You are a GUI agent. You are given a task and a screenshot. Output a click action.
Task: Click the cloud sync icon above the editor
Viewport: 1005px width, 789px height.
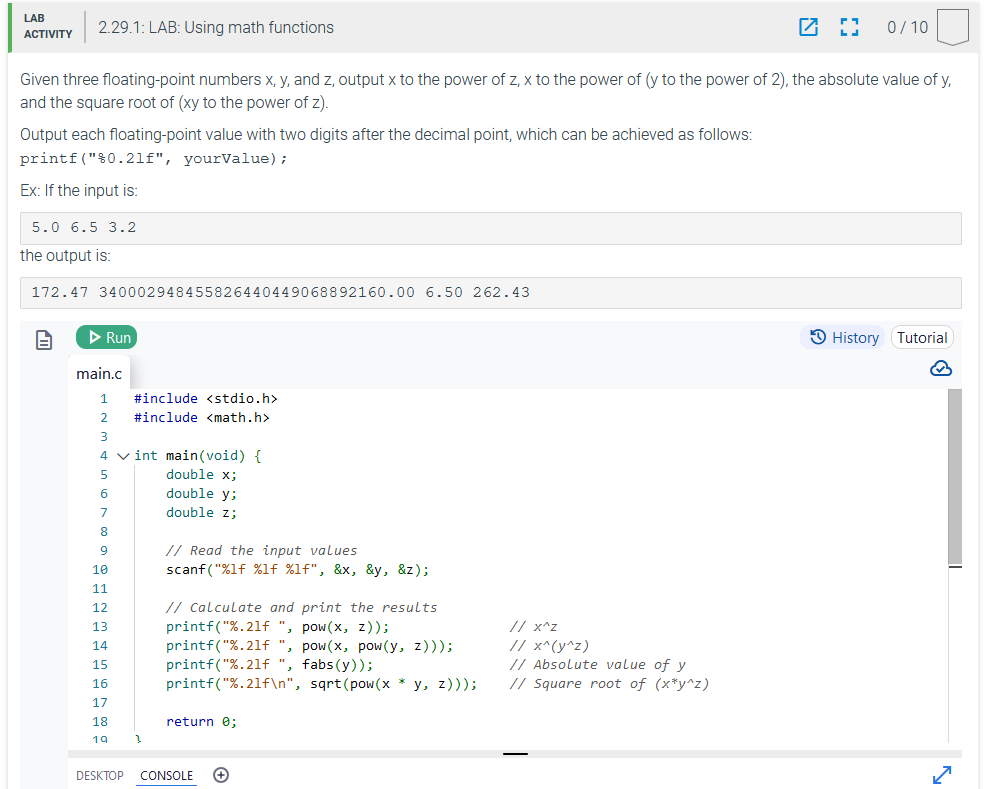coord(940,368)
